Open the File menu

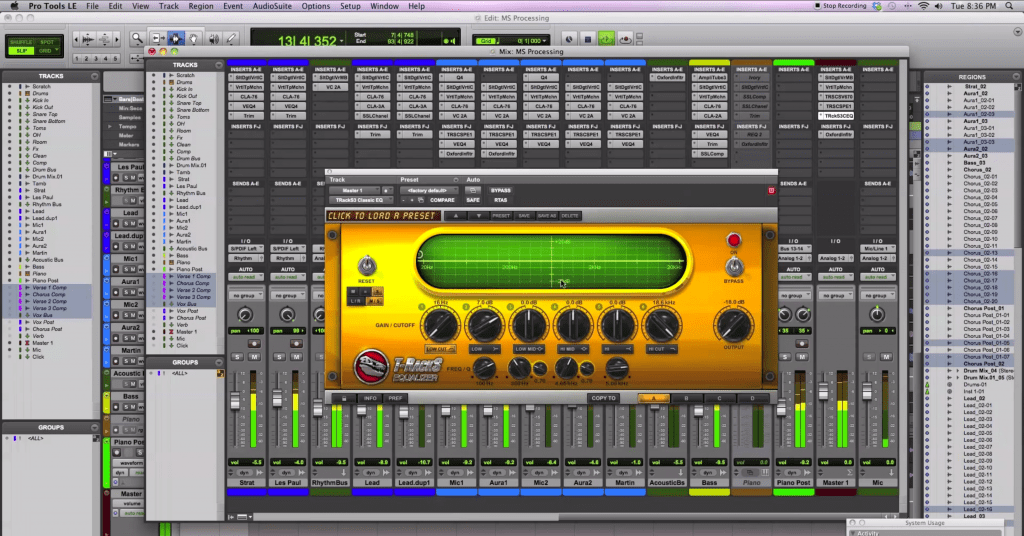[x=92, y=6]
